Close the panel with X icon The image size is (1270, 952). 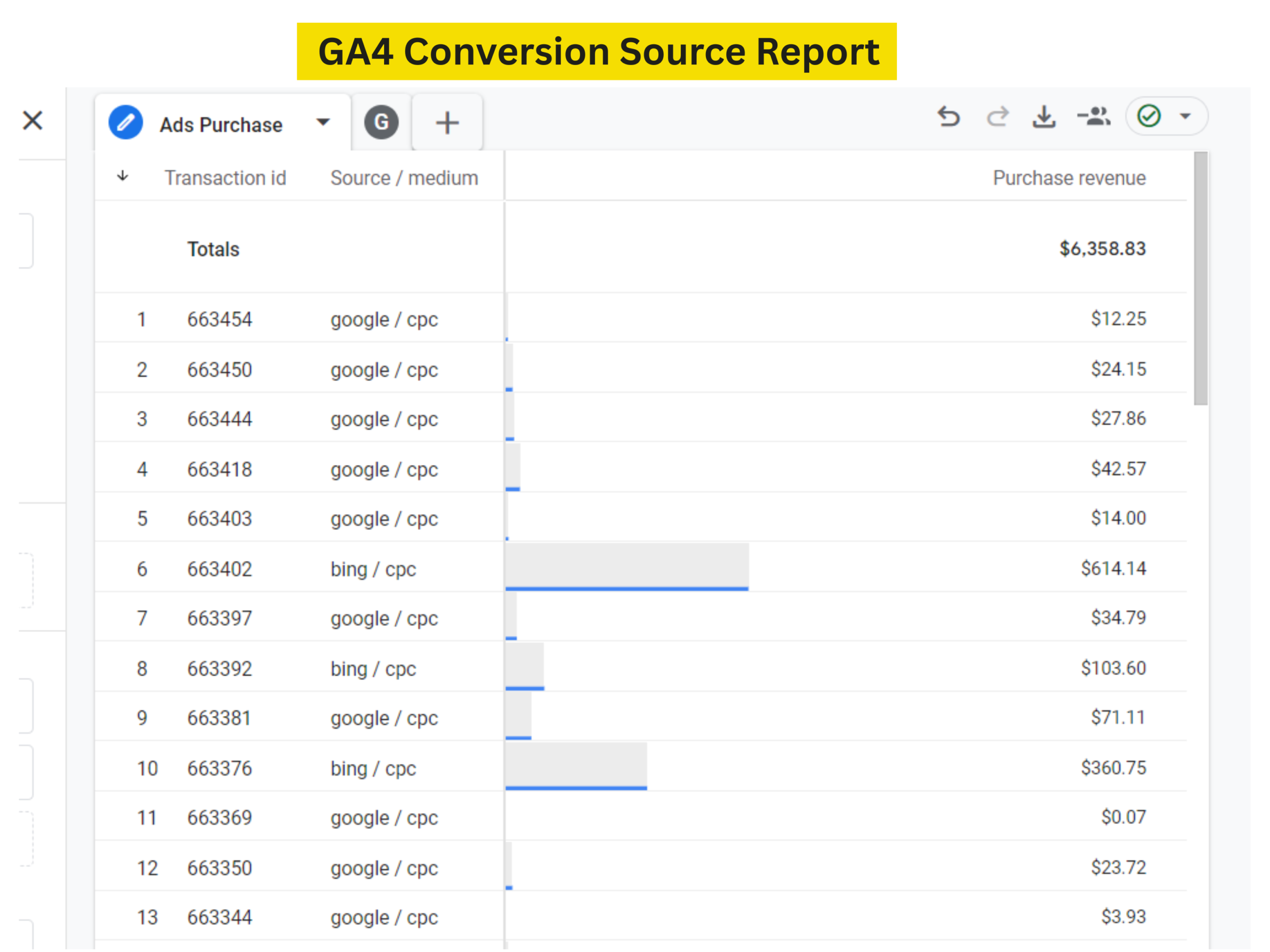tap(33, 120)
